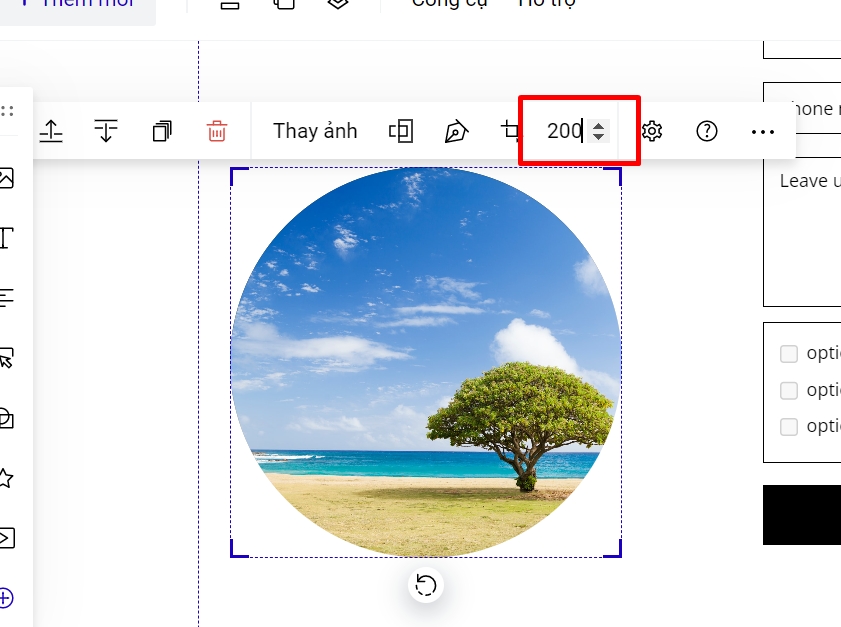Duplicate the selected image element
The height and width of the screenshot is (627, 841).
point(162,131)
